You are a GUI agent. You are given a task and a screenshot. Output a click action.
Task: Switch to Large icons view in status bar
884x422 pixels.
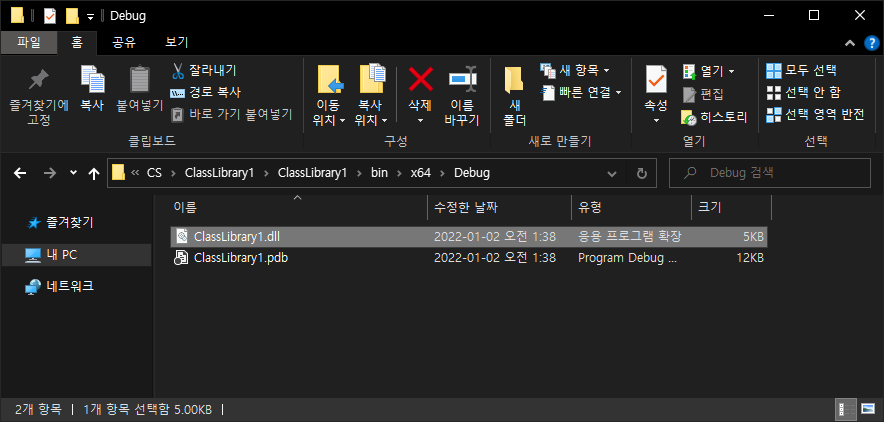pyautogui.click(x=867, y=409)
